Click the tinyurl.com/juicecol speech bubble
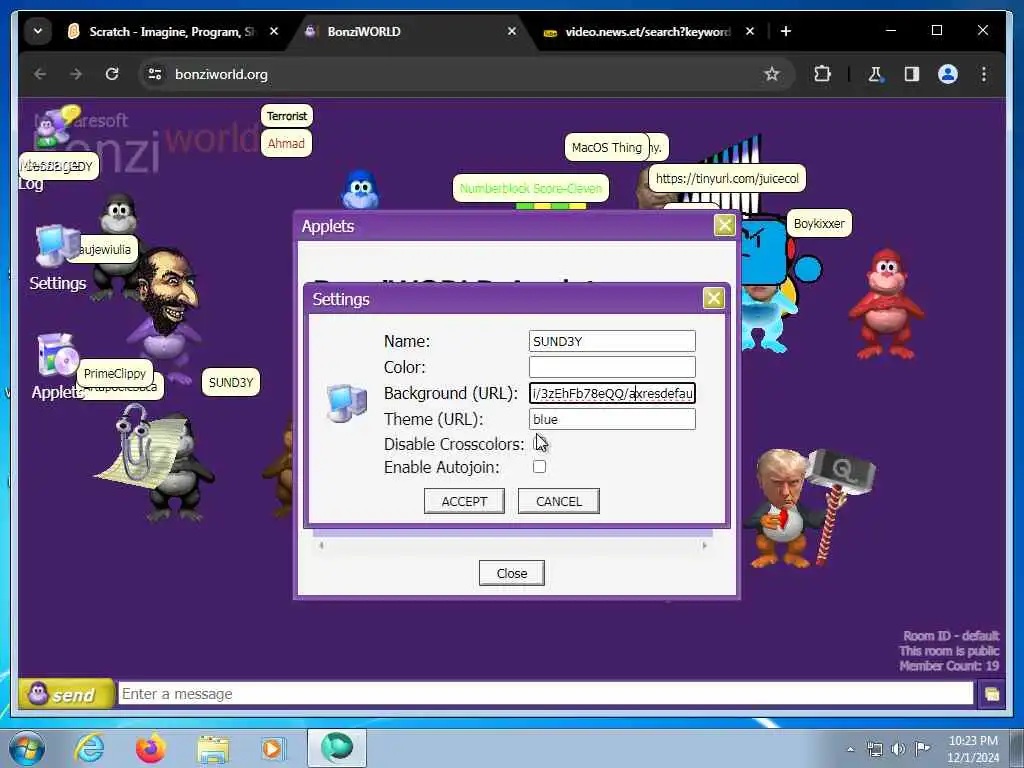The image size is (1024, 768). pos(727,178)
